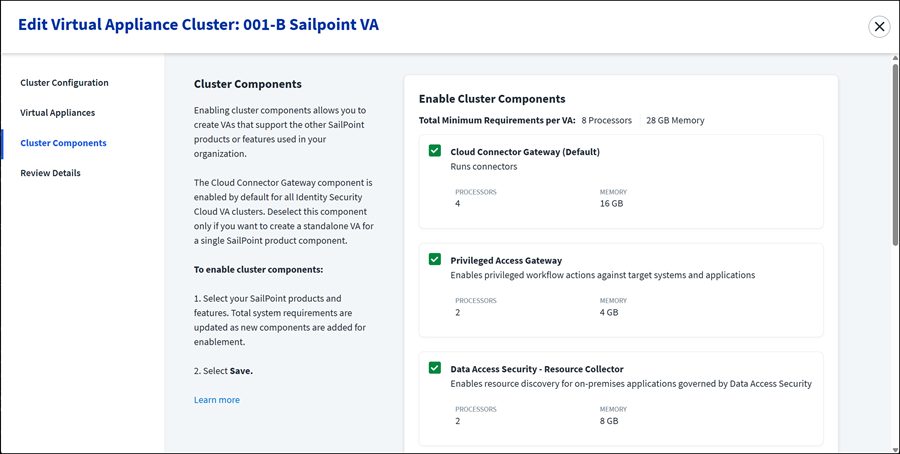Select the Data Access Security - Resource Collector title
The width and height of the screenshot is (900, 454).
[537, 369]
